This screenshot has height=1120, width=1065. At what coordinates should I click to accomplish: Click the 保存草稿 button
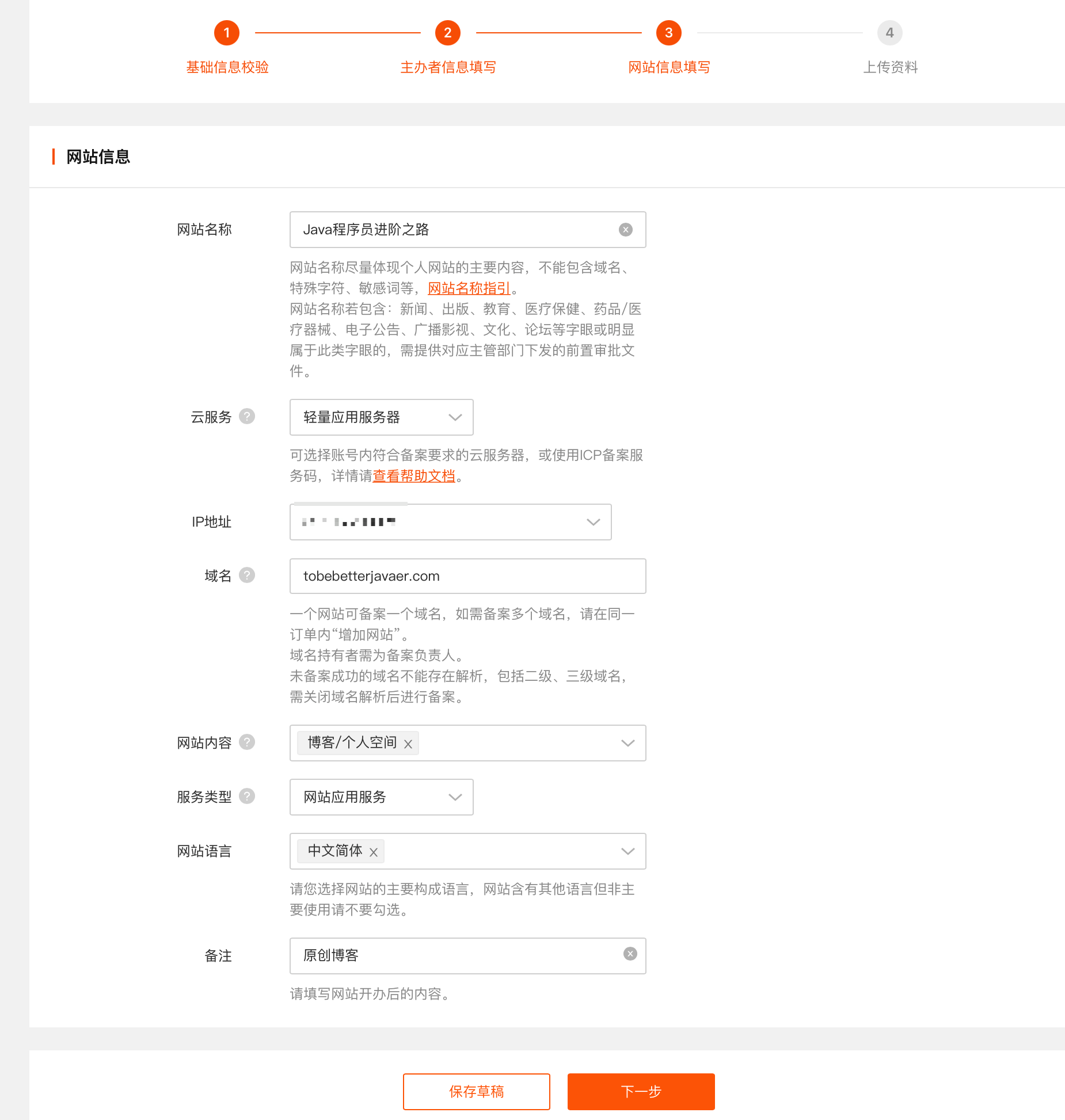pos(476,1091)
